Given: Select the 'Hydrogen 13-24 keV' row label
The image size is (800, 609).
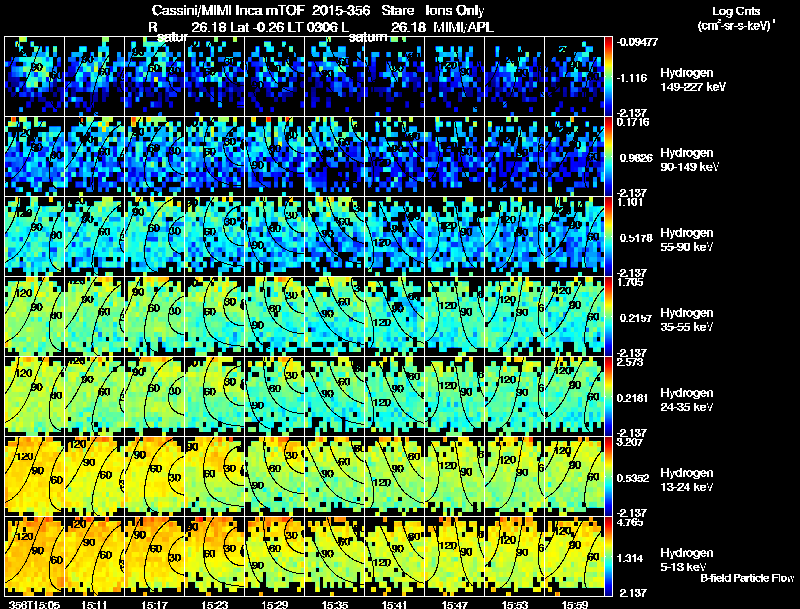Looking at the screenshot, I should coord(687,480).
